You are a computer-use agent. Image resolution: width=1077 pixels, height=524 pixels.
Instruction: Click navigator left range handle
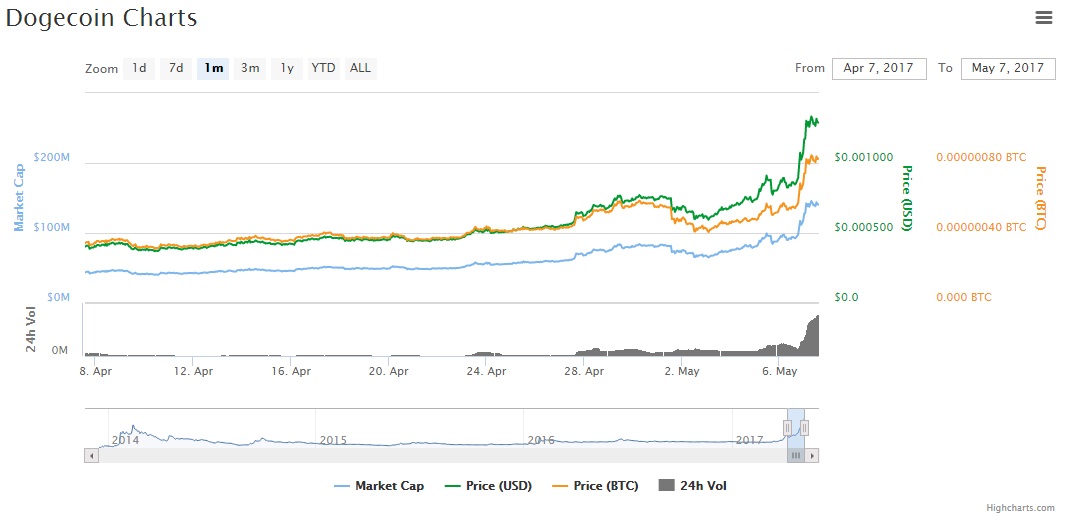(x=788, y=428)
